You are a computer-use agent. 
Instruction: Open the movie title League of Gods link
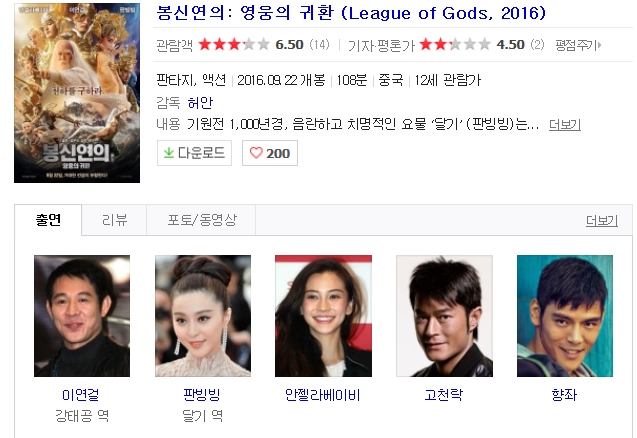click(351, 13)
